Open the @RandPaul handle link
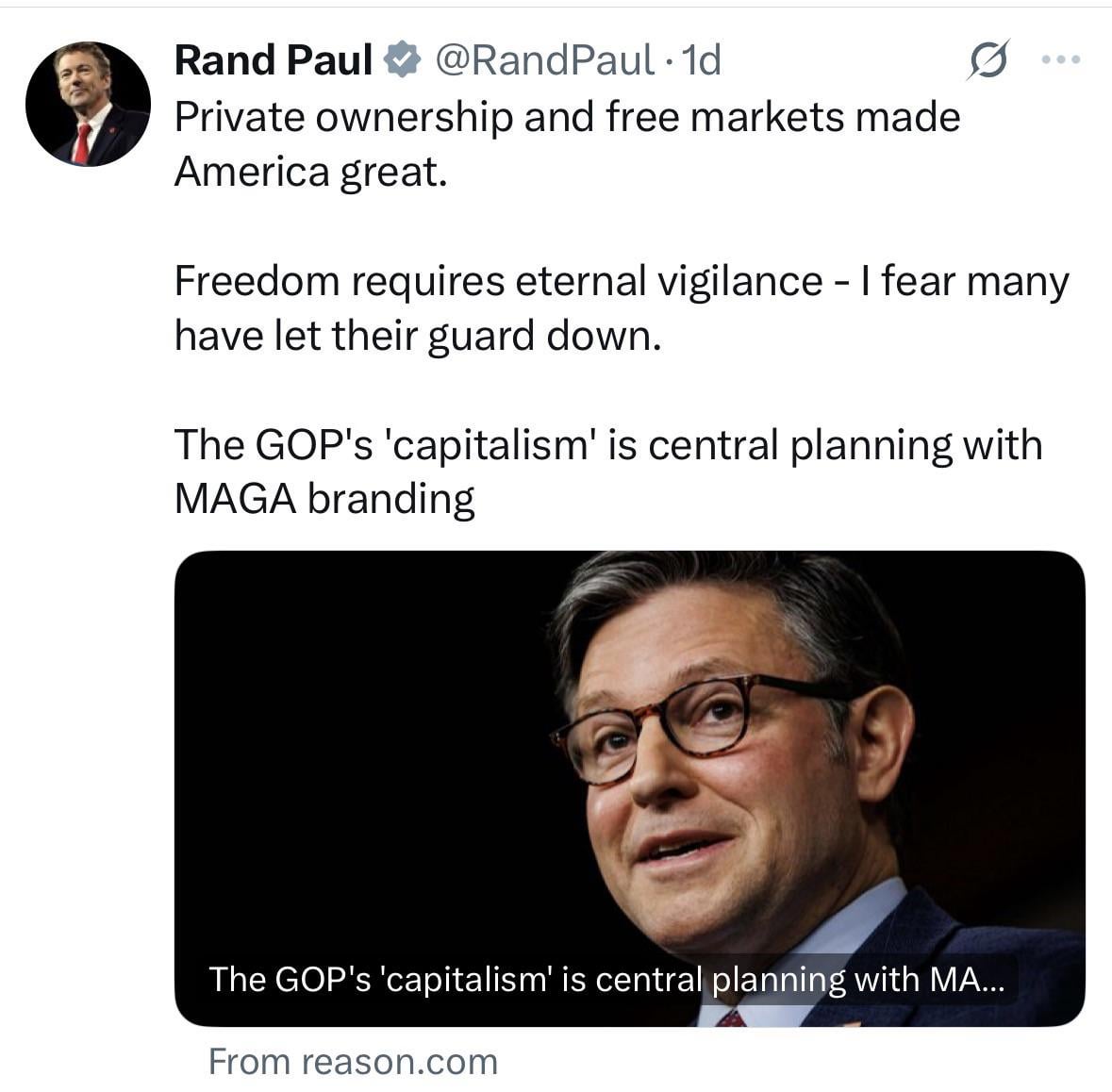 [543, 60]
